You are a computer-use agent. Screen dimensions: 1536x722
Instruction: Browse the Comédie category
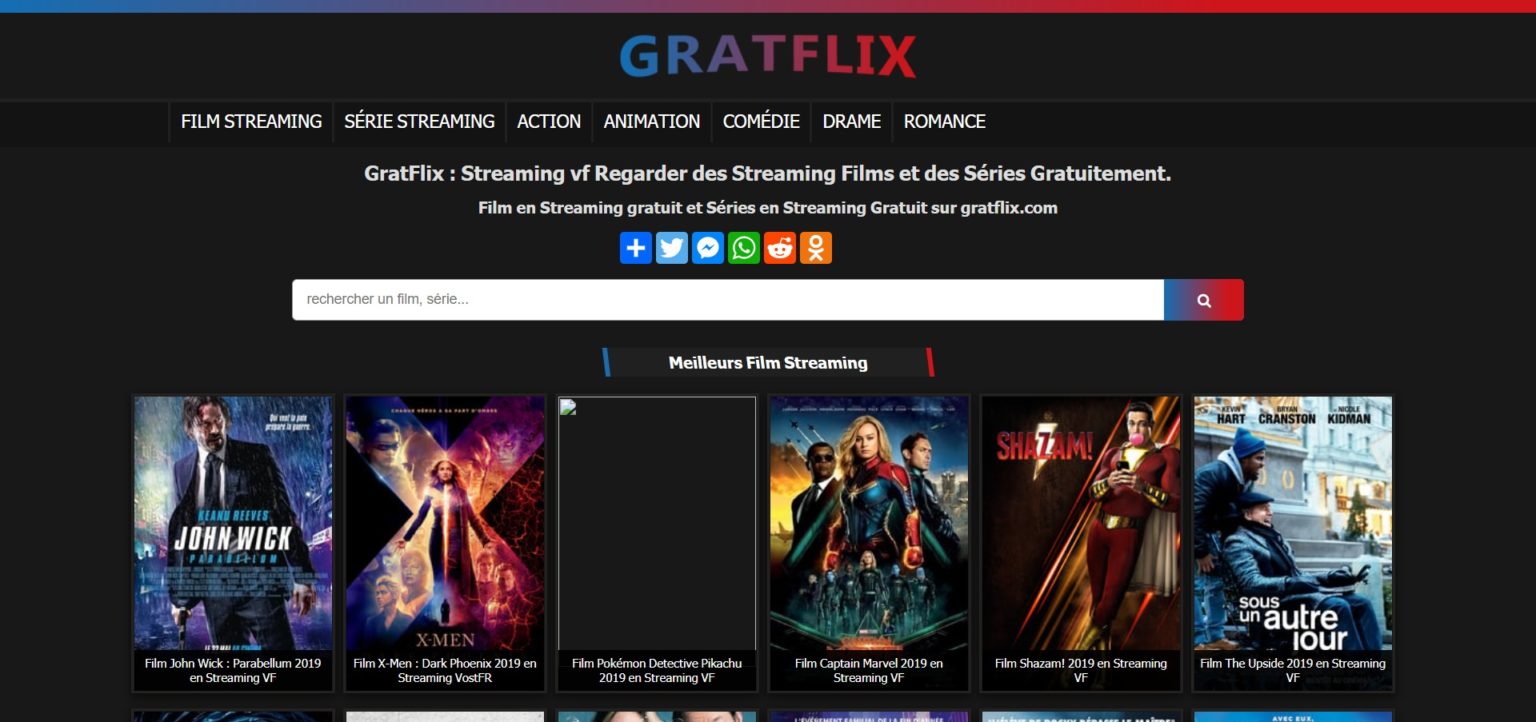[761, 122]
